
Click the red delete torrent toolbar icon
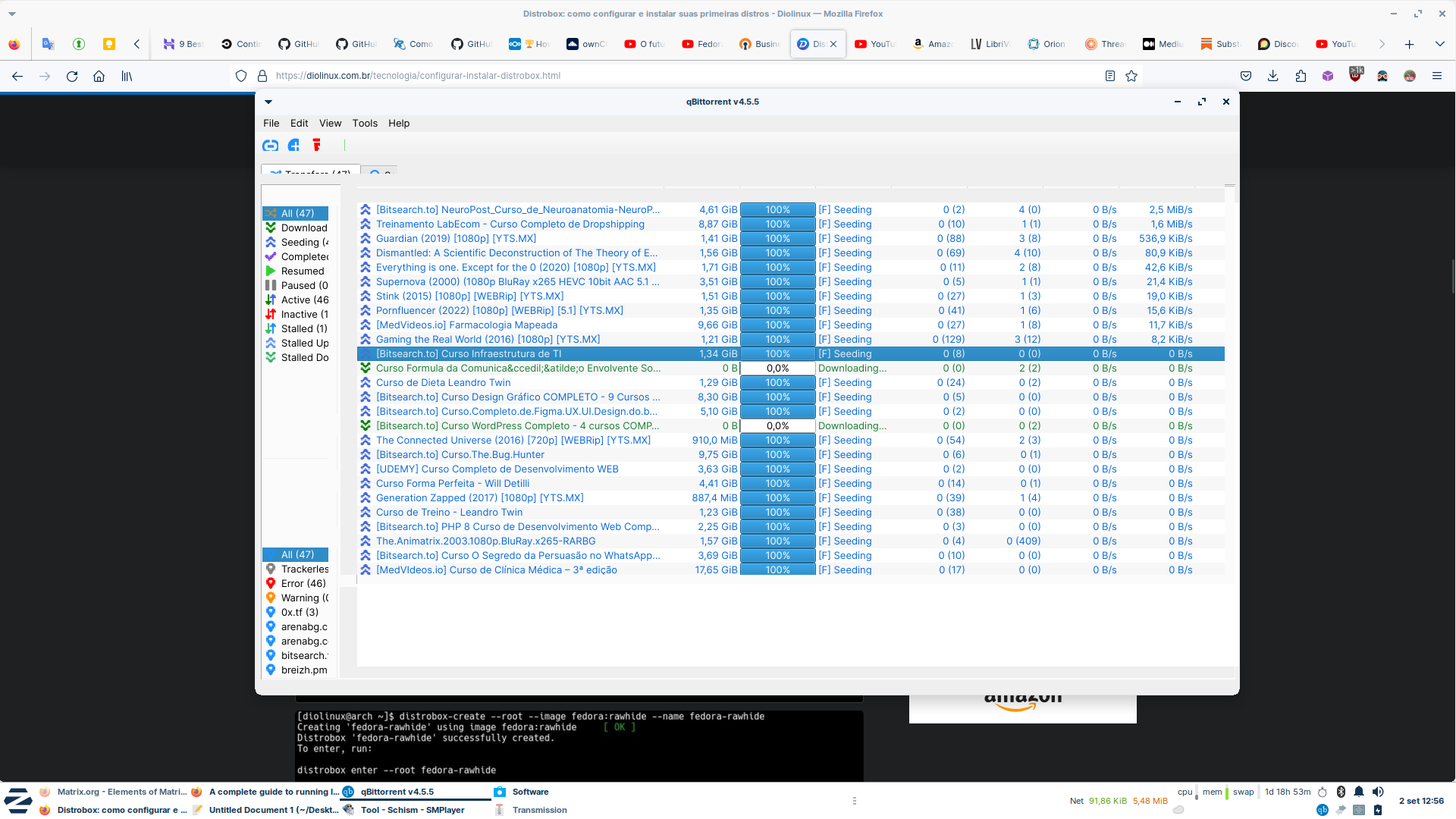[316, 145]
